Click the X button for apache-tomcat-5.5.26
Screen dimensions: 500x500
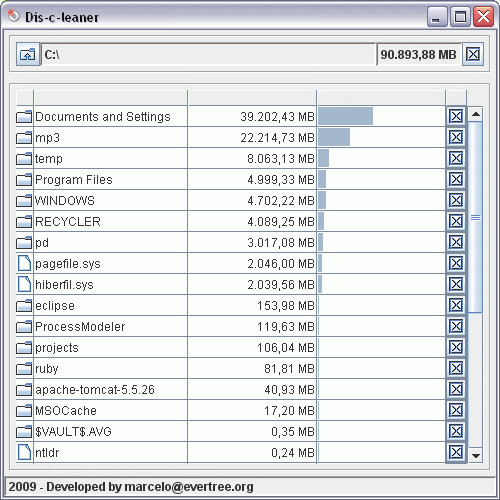(456, 389)
